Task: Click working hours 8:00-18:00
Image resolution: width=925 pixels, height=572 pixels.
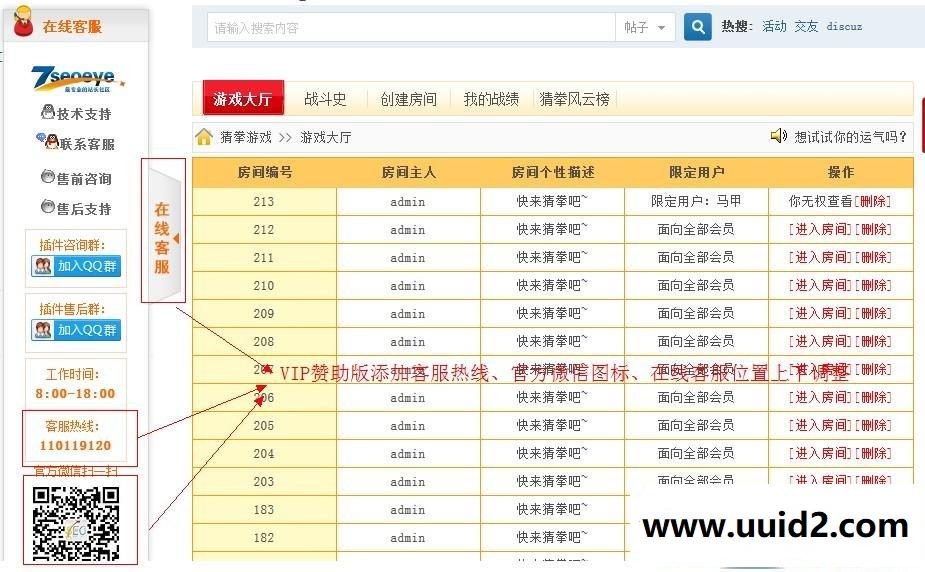Action: [x=76, y=393]
